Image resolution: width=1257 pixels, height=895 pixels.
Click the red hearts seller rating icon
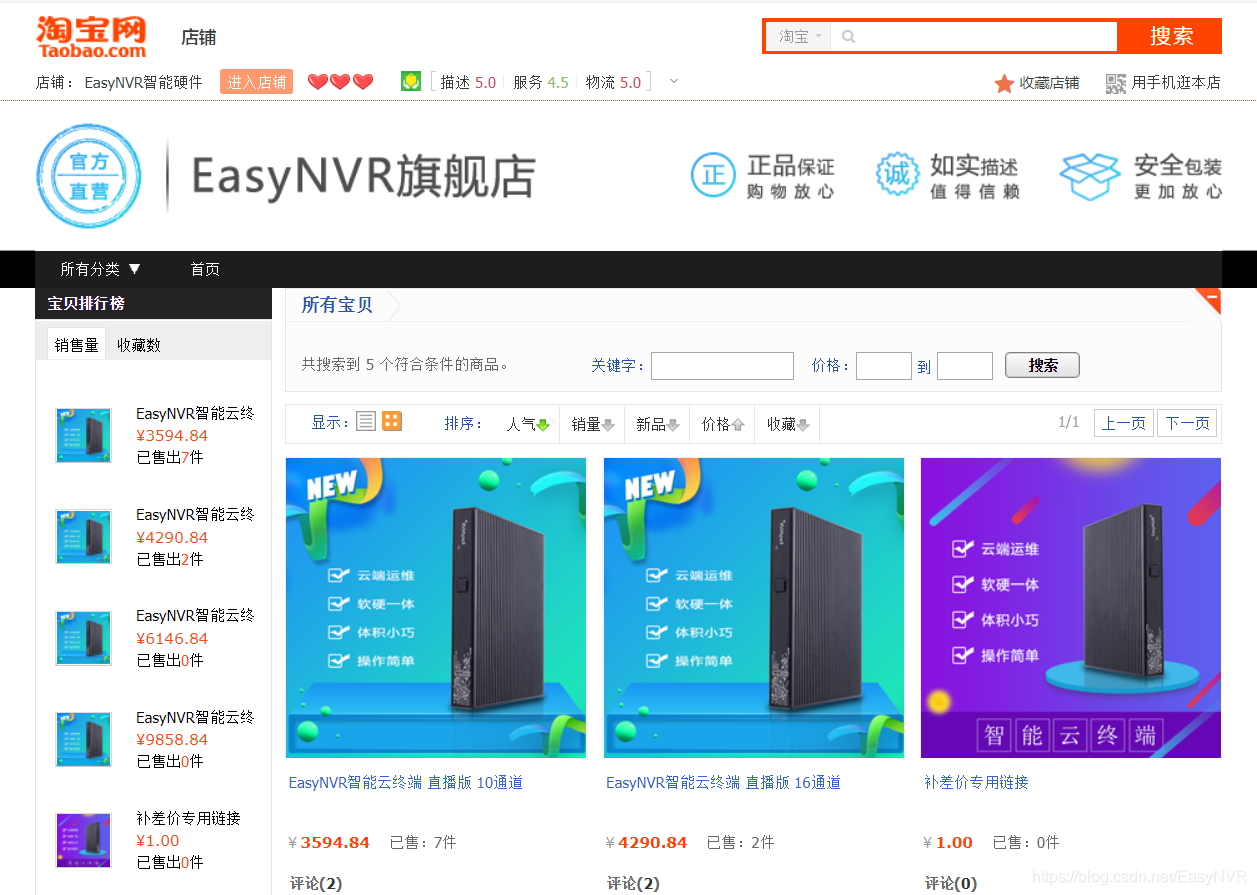340,82
